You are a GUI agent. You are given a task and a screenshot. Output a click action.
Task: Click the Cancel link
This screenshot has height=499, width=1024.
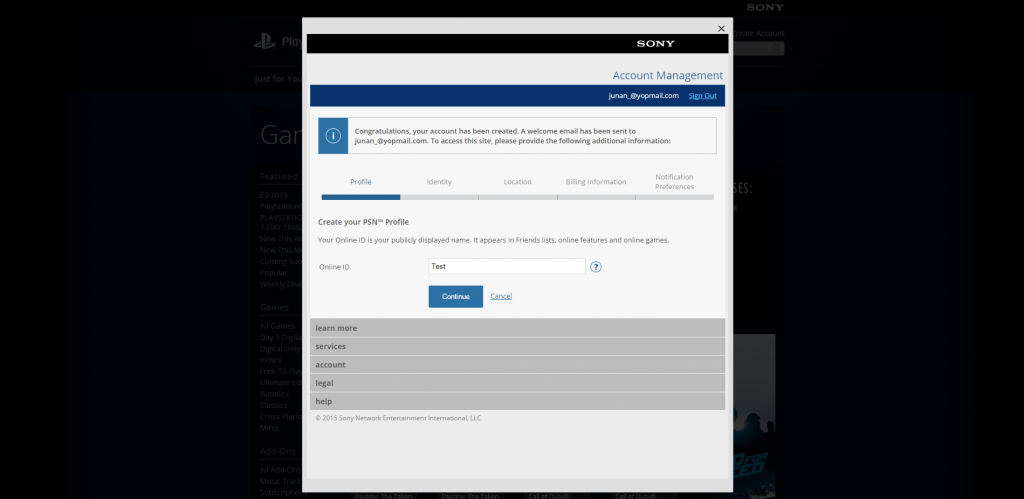501,297
